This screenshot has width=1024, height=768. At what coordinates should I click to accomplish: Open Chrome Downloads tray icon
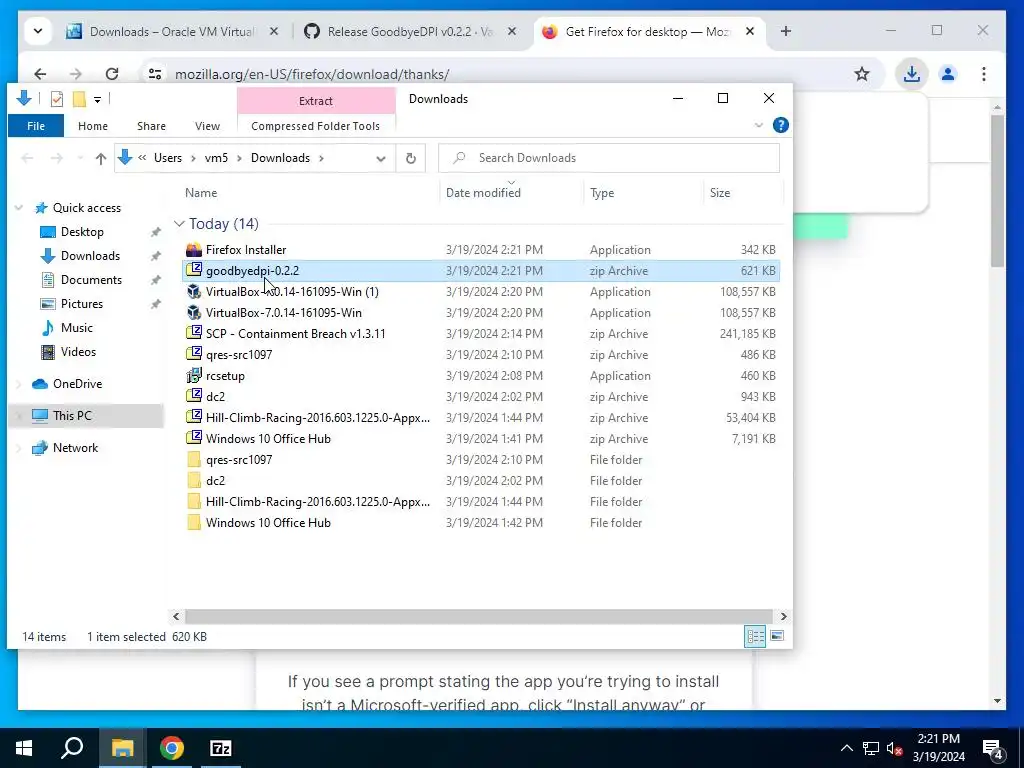pyautogui.click(x=912, y=74)
